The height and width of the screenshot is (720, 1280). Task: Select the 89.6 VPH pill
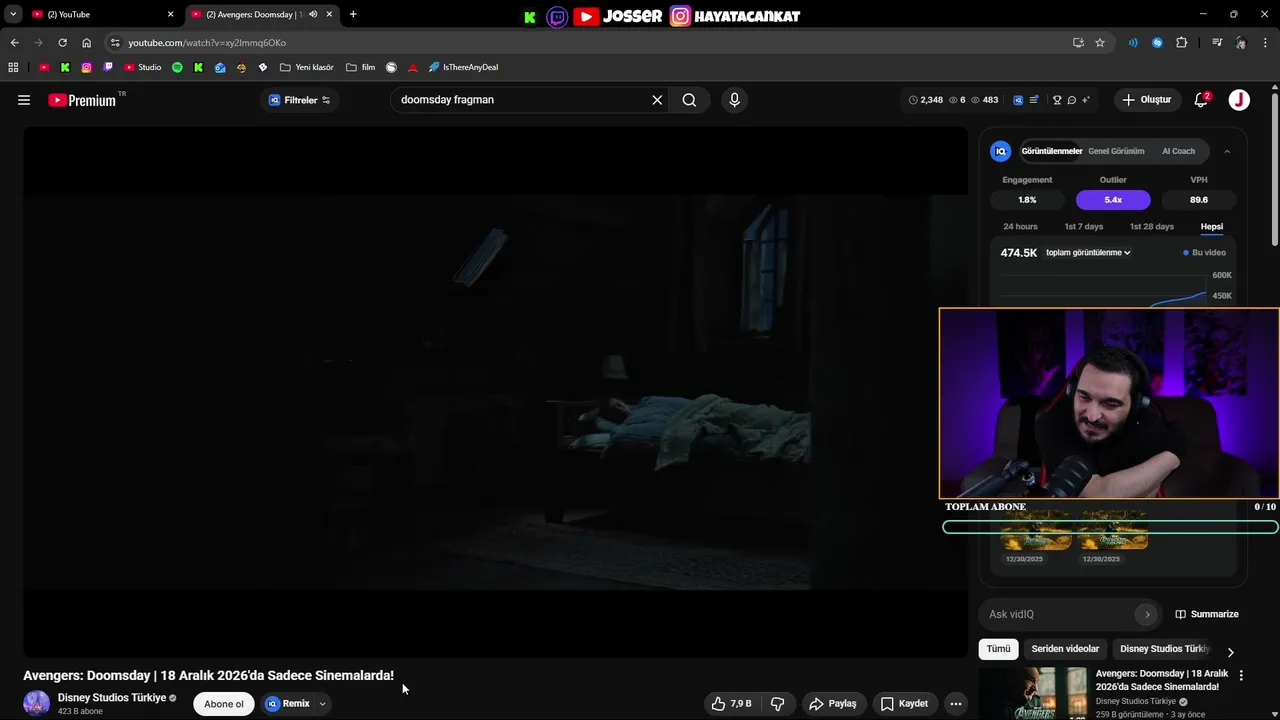(x=1199, y=200)
